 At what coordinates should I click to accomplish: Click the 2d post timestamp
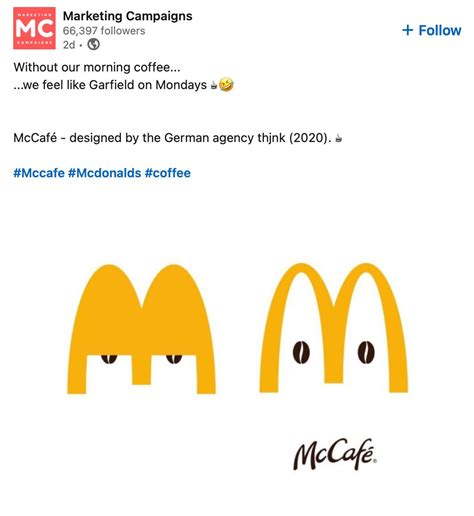[69, 45]
